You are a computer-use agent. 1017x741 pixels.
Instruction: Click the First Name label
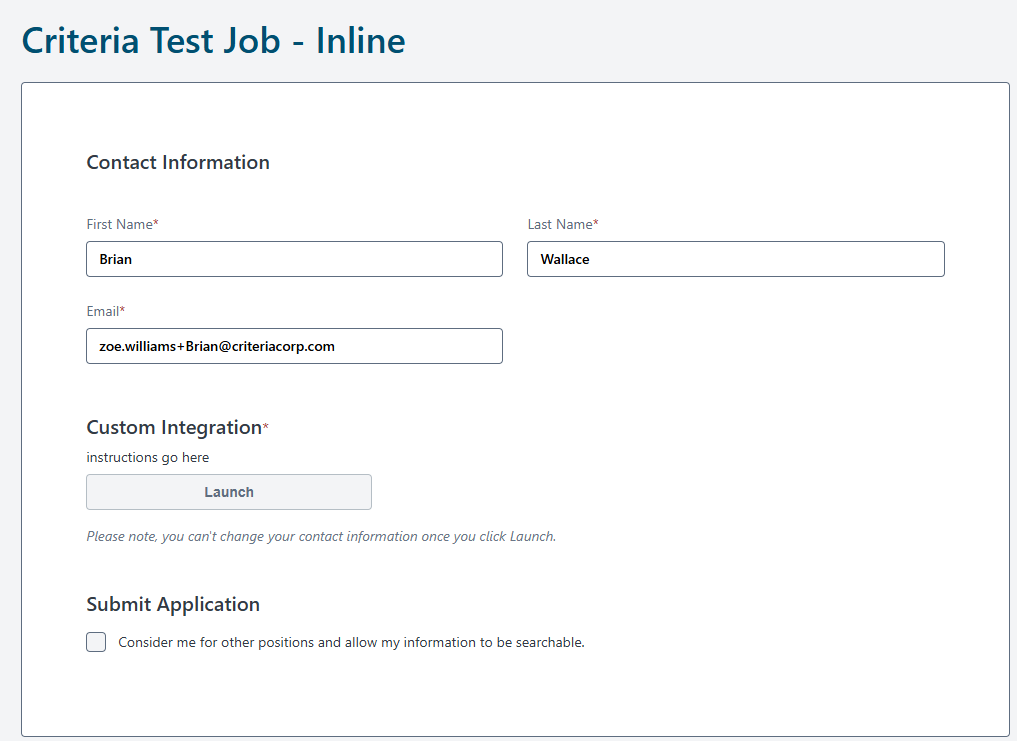click(x=122, y=224)
